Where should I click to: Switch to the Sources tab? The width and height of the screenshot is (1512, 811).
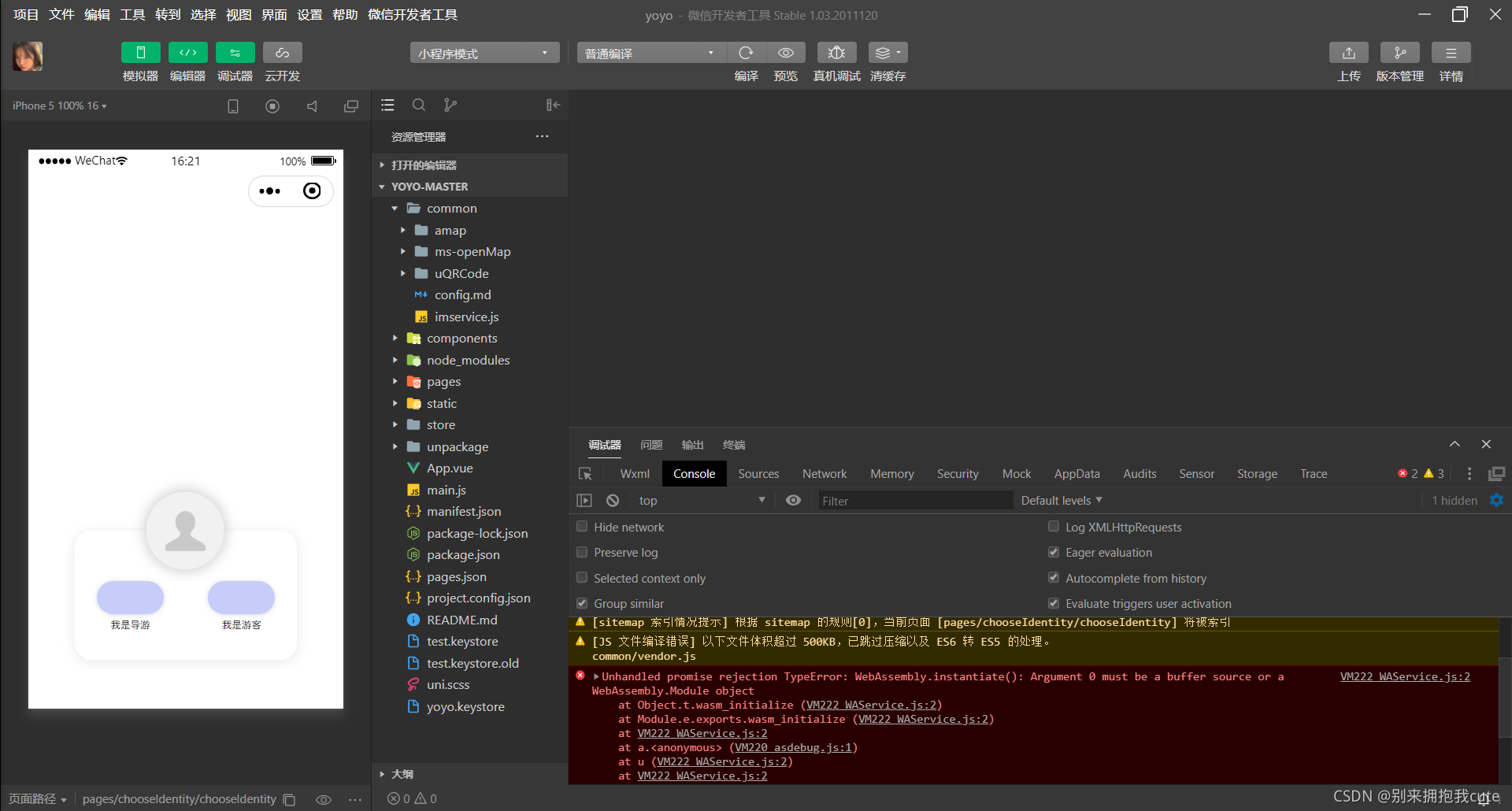(758, 474)
